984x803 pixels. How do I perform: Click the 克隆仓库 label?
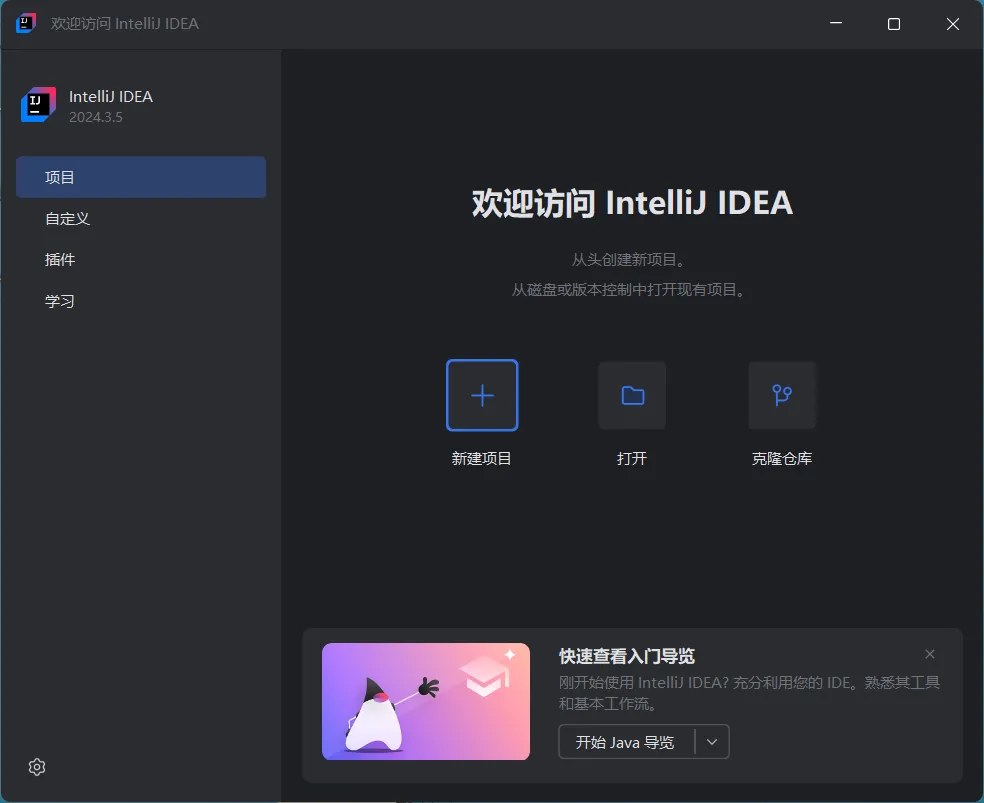point(782,459)
